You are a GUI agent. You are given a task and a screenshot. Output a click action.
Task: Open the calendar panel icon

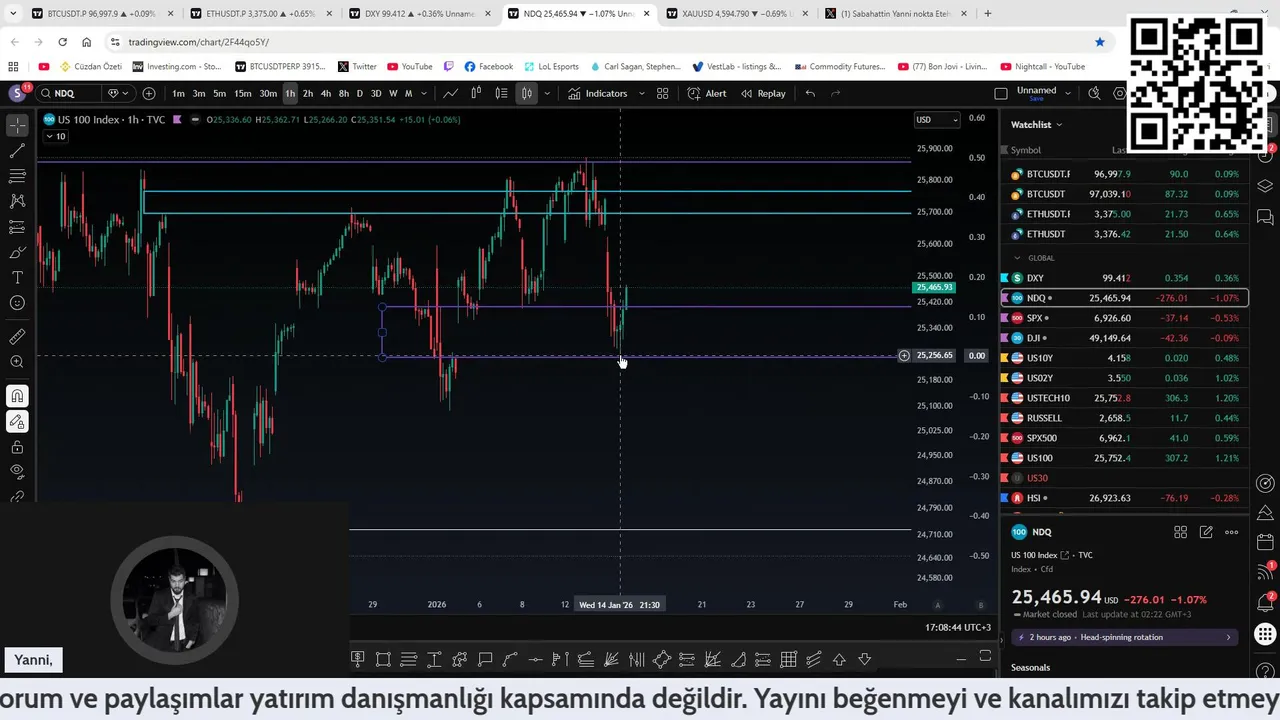click(x=1265, y=543)
